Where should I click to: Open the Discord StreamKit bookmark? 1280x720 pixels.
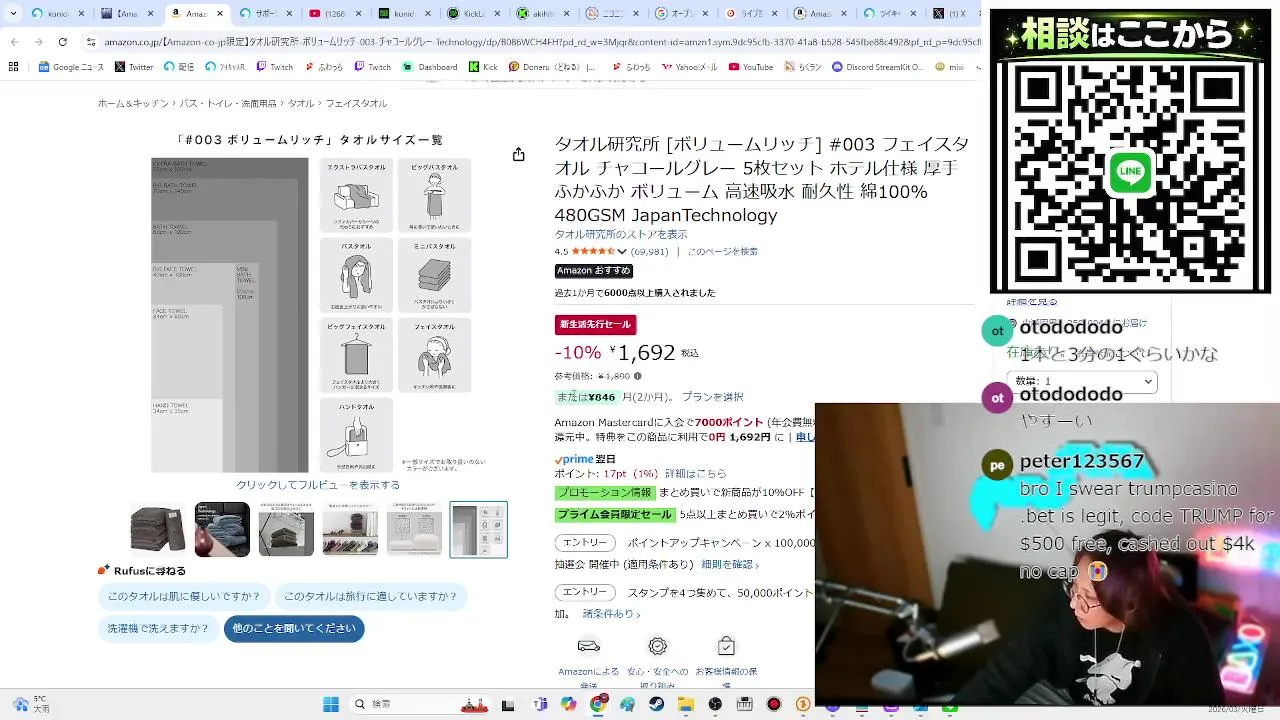(x=878, y=67)
